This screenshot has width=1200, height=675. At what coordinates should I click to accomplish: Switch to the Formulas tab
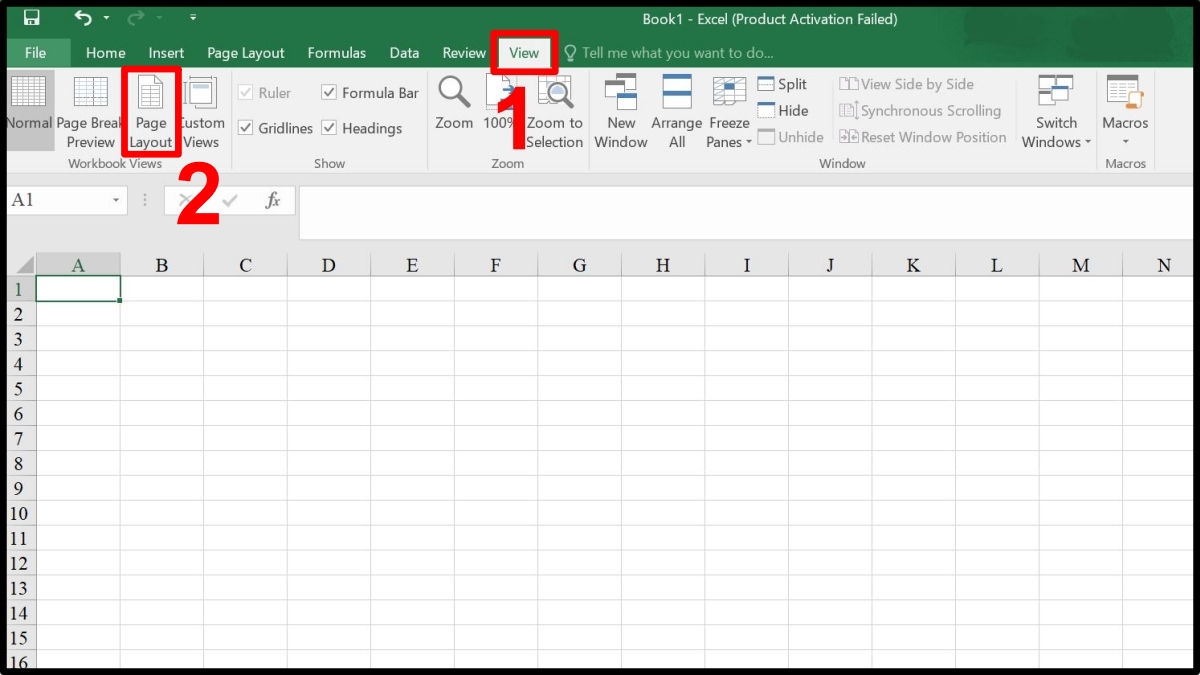point(336,52)
